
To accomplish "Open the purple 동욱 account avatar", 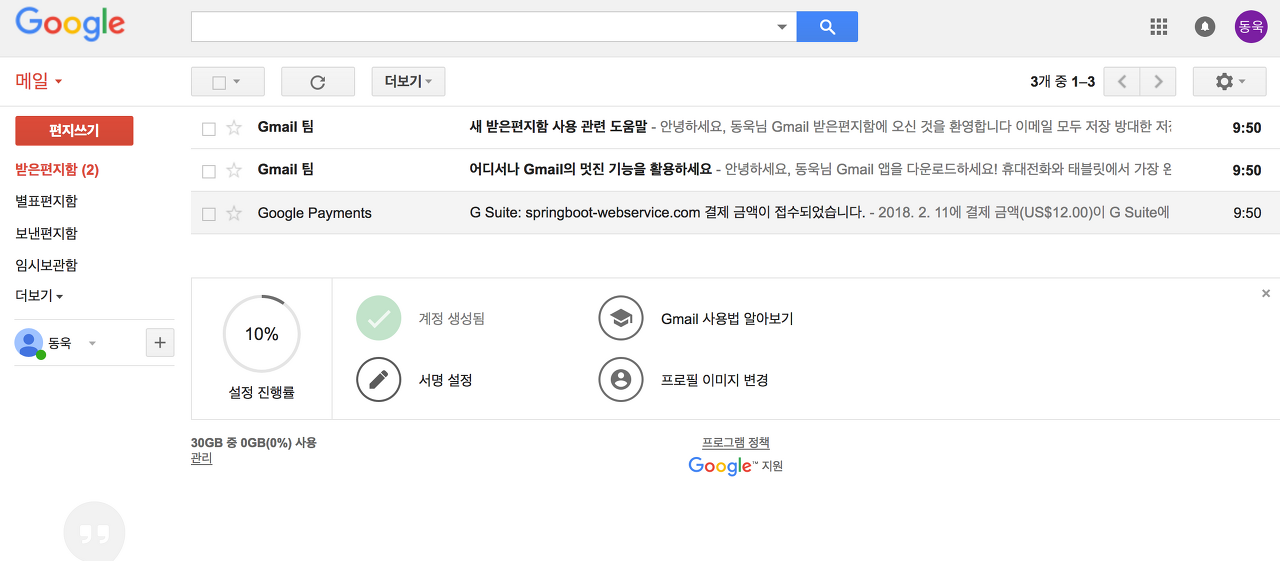I will tap(1251, 27).
